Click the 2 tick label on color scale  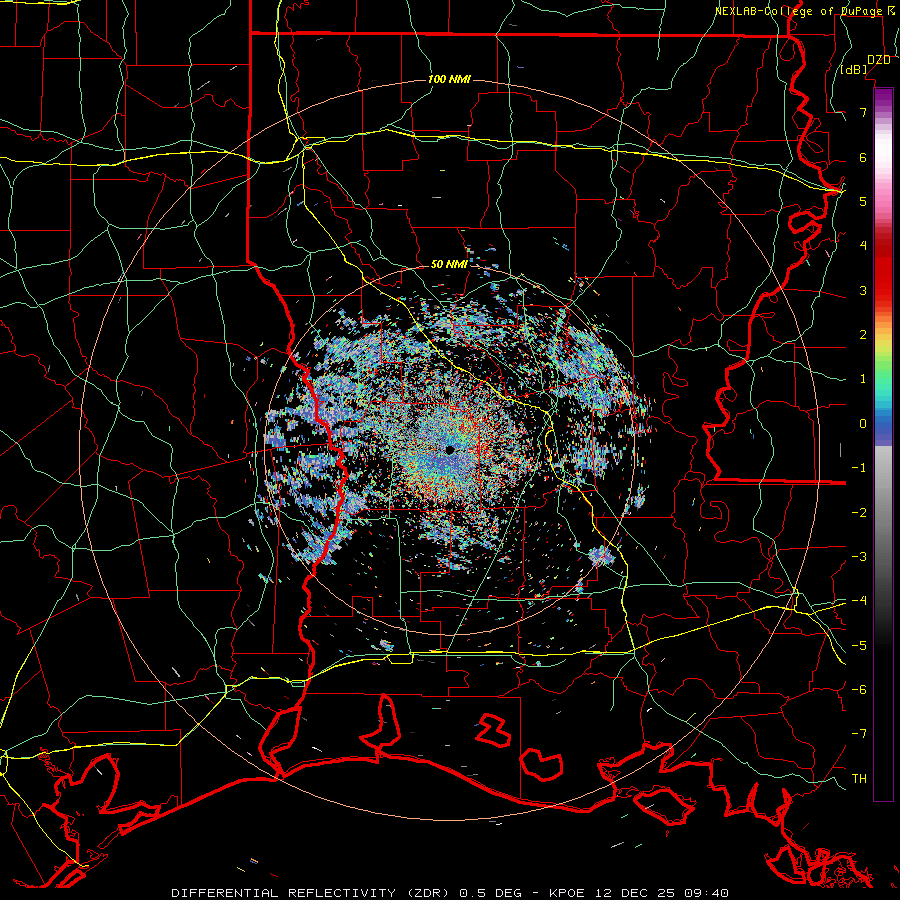click(863, 335)
